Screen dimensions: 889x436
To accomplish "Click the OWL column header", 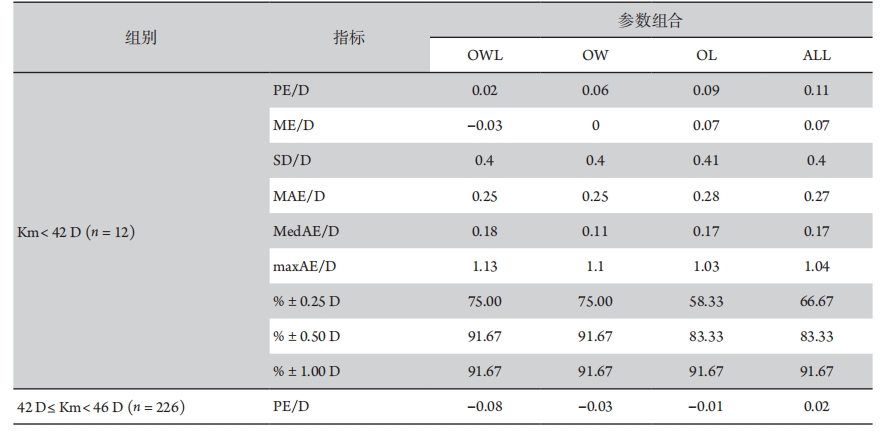I will tap(485, 55).
